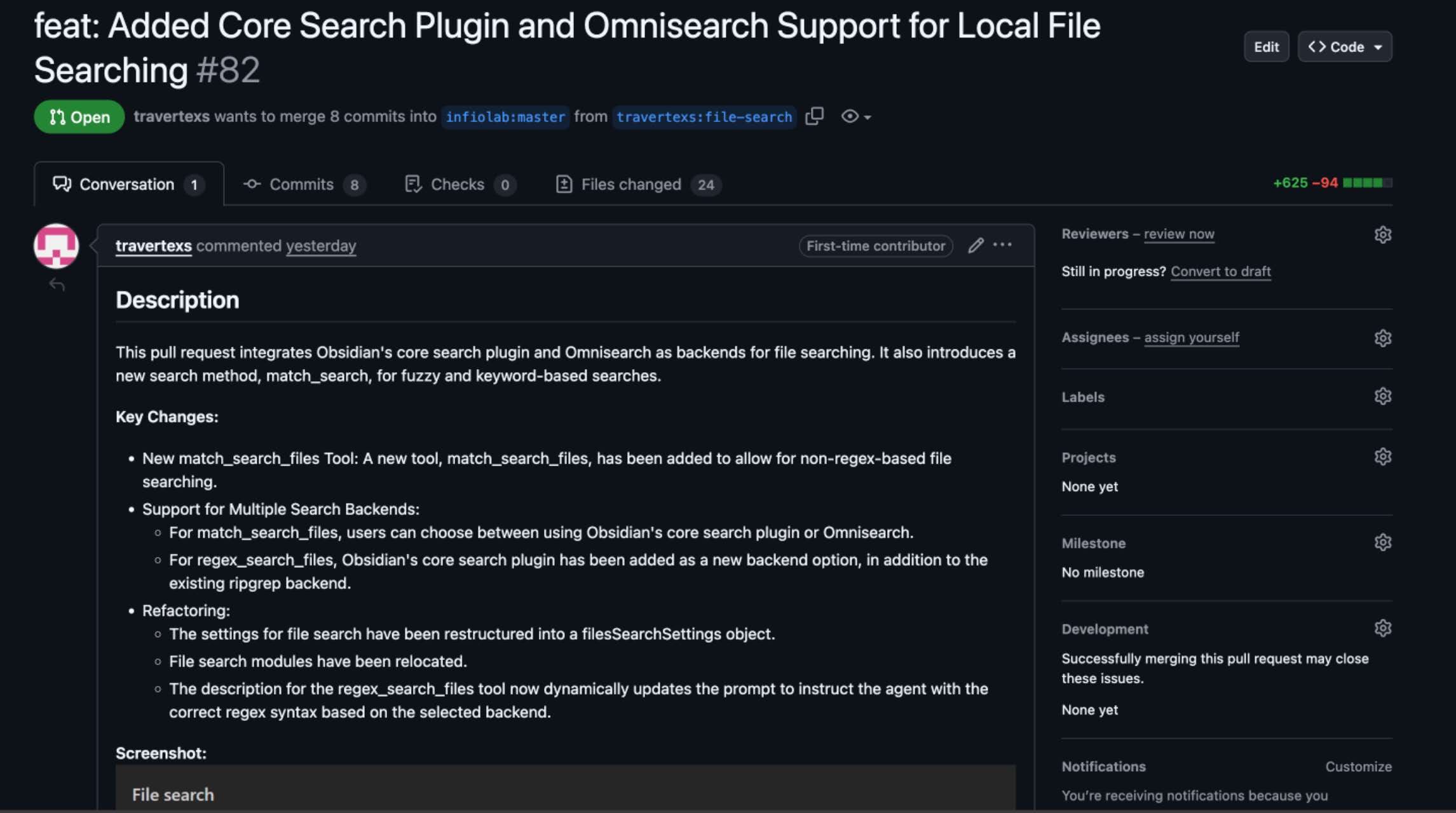Click the Files changed count '24' badge

tap(706, 185)
